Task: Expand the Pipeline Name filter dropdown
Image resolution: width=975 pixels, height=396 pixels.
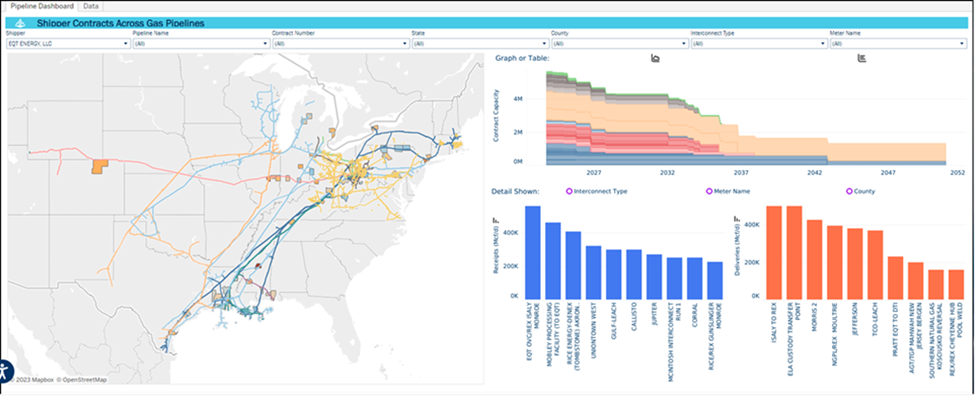Action: [201, 44]
